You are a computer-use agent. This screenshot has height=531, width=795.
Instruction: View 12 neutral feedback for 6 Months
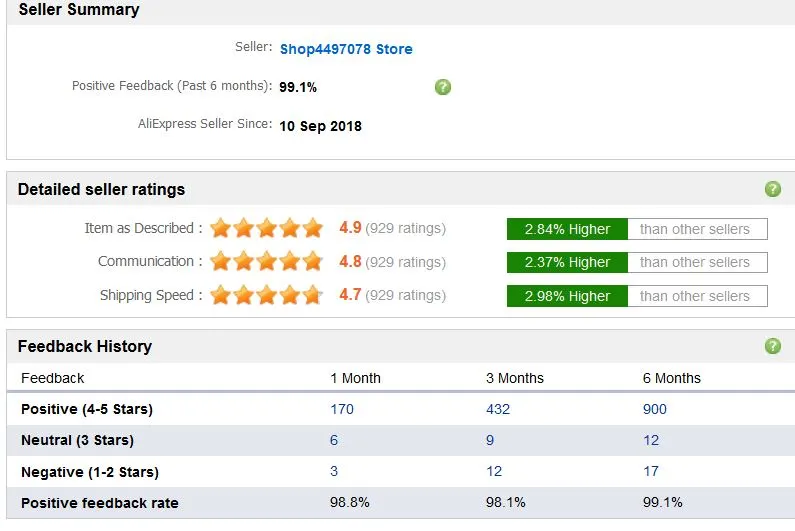pyautogui.click(x=651, y=440)
